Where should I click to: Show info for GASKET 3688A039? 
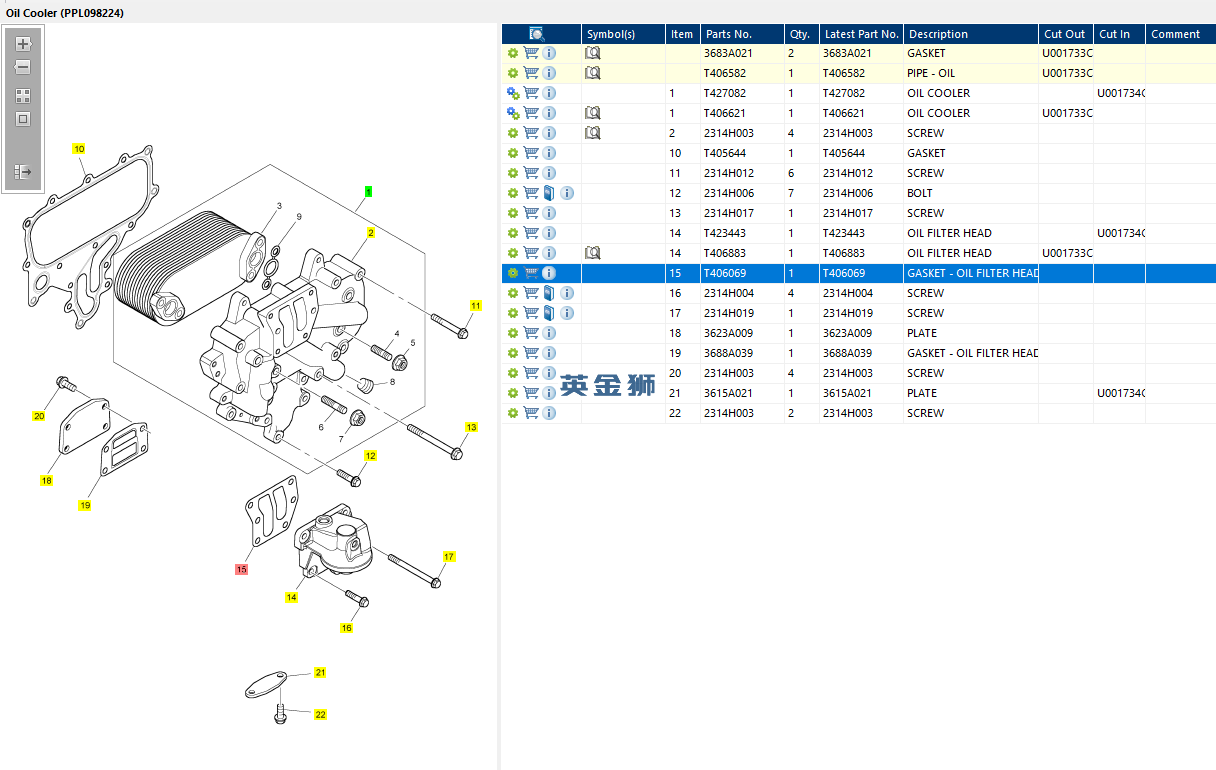[549, 353]
